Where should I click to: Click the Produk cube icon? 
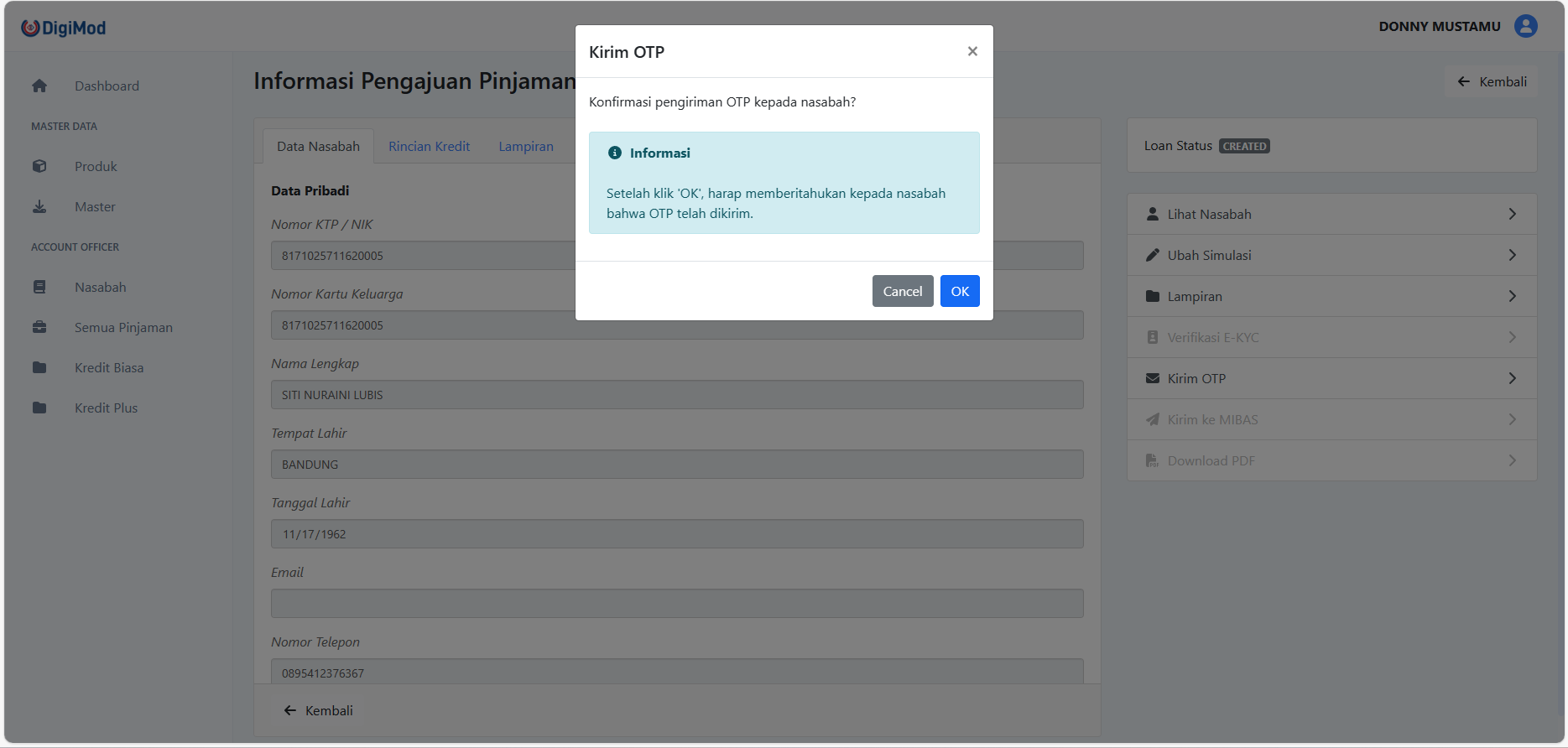coord(39,166)
